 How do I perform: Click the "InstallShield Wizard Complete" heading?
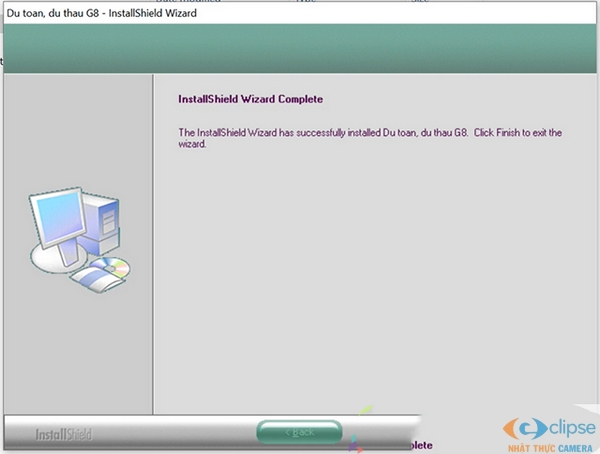[250, 100]
